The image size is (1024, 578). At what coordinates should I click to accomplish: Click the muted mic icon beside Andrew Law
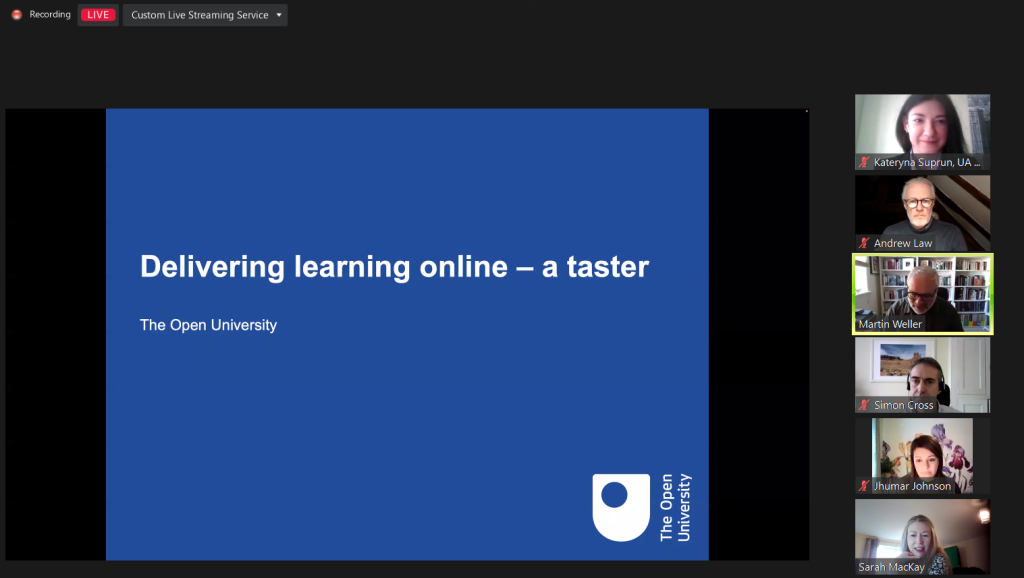(864, 243)
